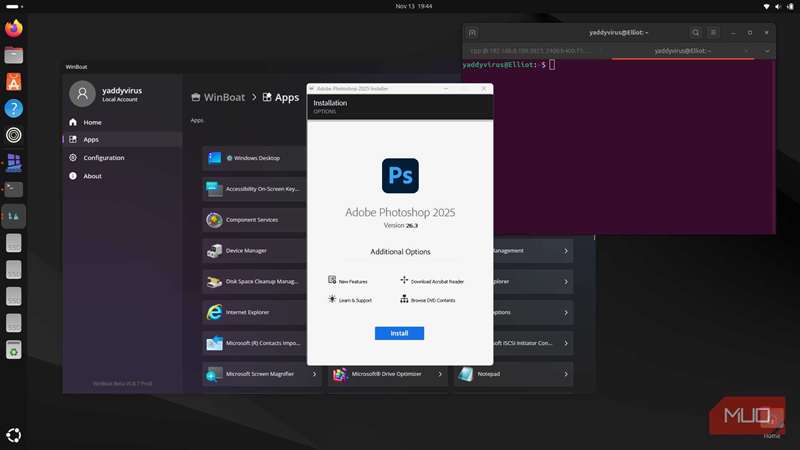
Task: Click the yaddyvirus user avatar
Action: pos(82,94)
